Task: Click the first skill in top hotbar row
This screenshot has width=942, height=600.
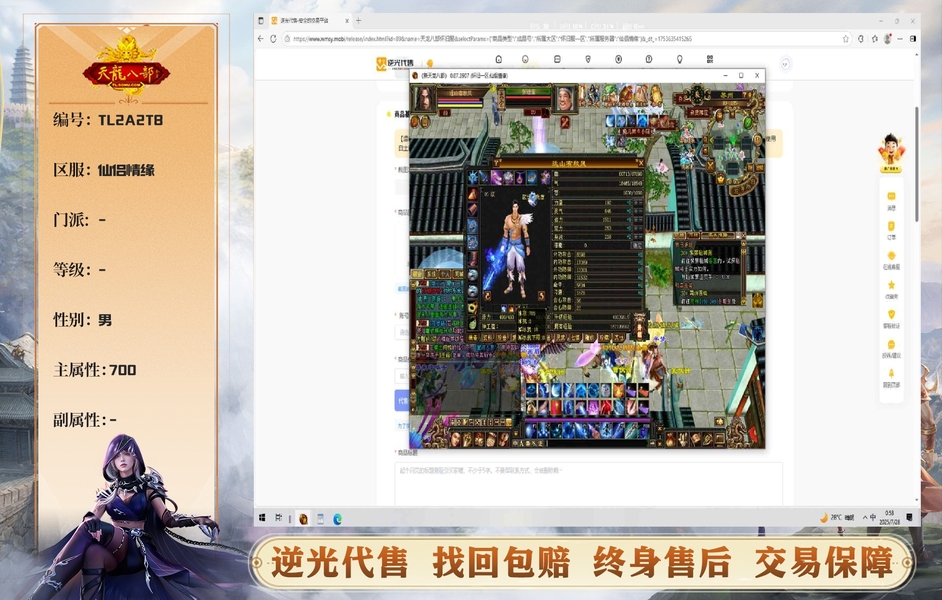Action: [x=532, y=390]
